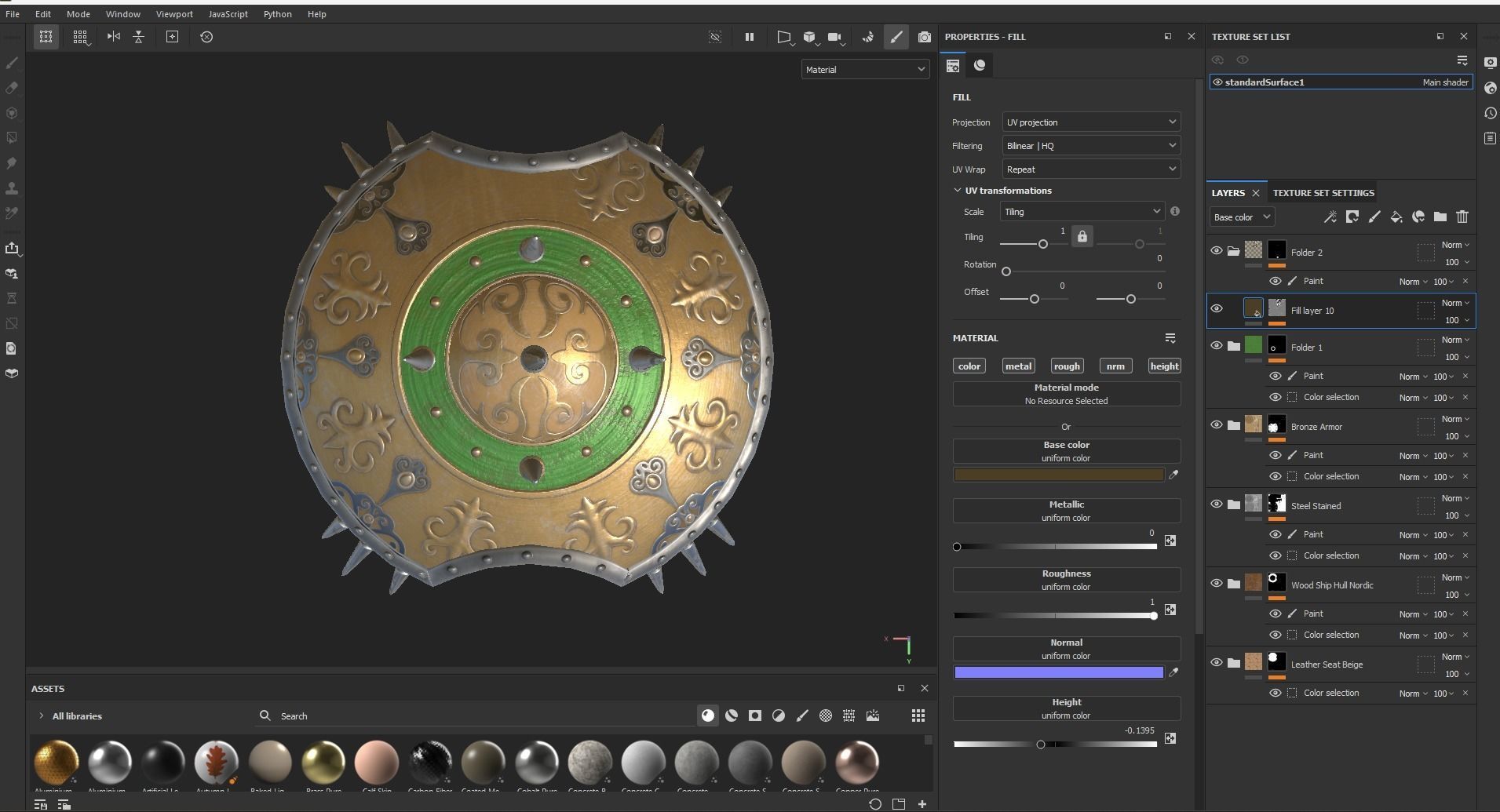Screen dimensions: 1500x812
Task: Toggle the height channel button
Action: pyautogui.click(x=1164, y=366)
